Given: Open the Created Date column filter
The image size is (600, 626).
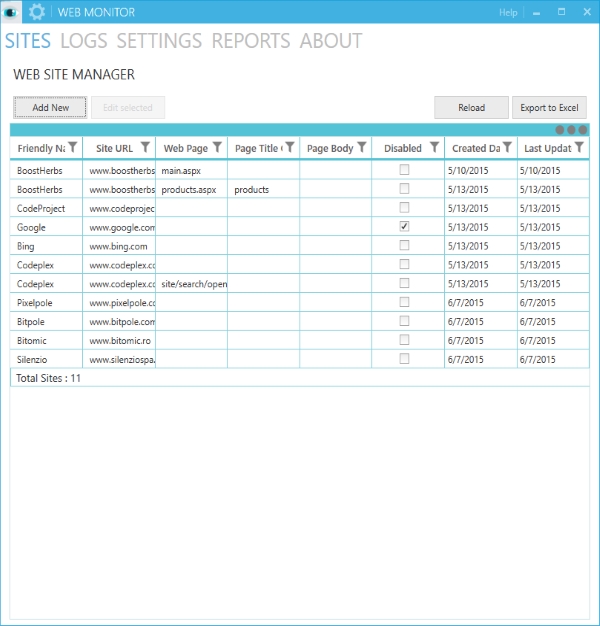Looking at the screenshot, I should [x=507, y=147].
